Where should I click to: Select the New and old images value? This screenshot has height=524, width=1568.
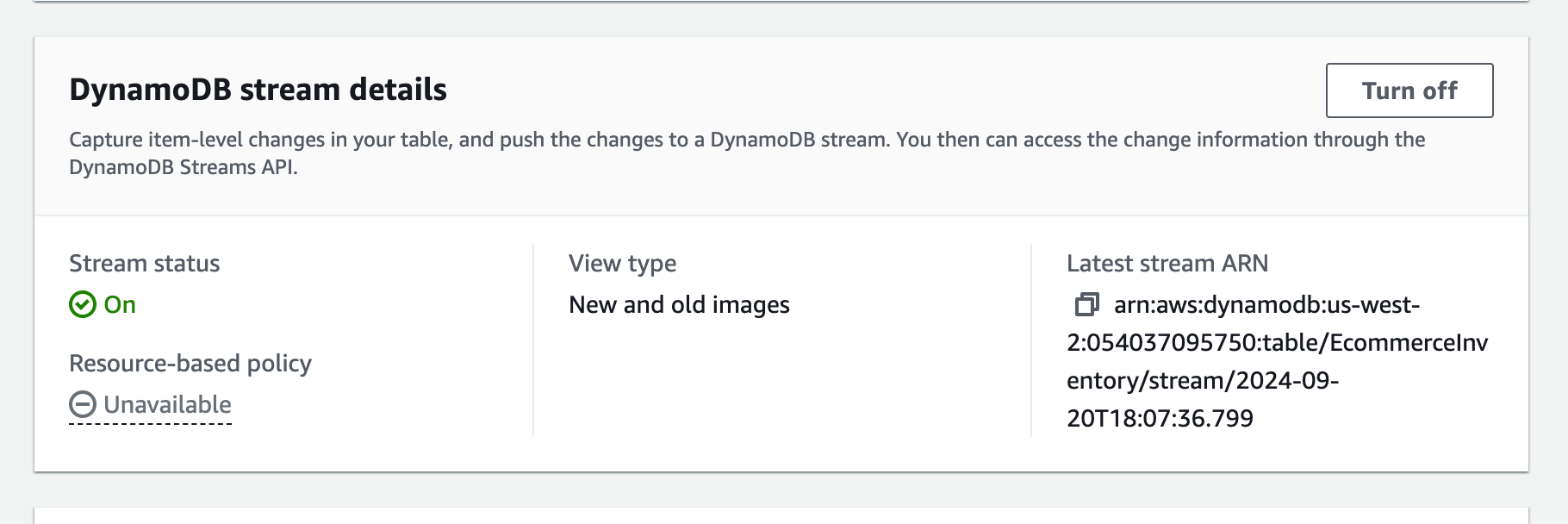click(679, 304)
